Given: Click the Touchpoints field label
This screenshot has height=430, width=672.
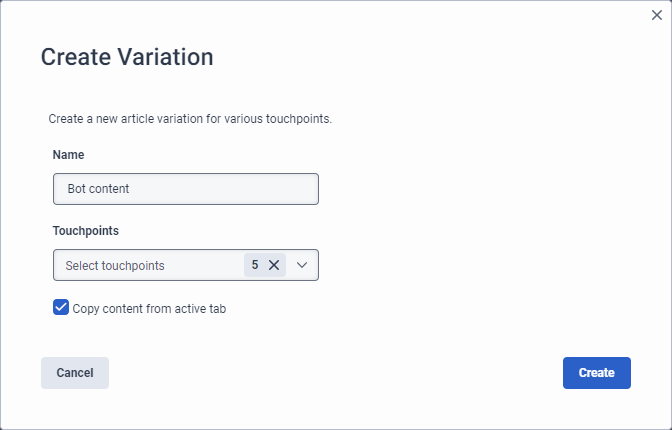Looking at the screenshot, I should pyautogui.click(x=86, y=231).
